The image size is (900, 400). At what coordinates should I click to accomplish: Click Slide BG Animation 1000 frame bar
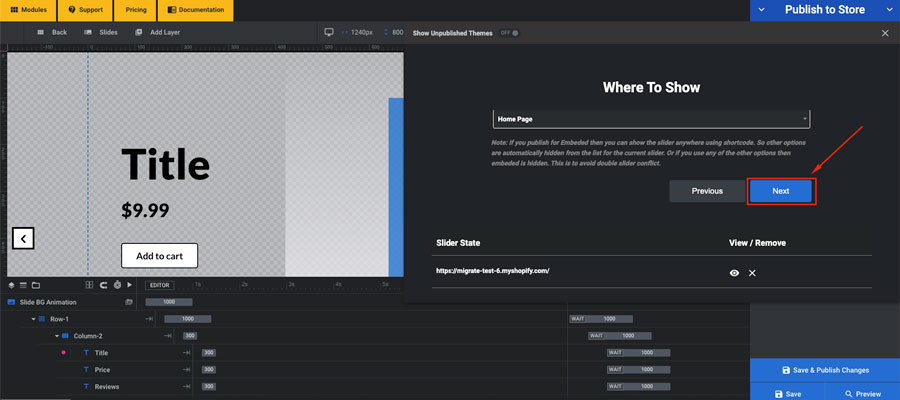coord(169,302)
